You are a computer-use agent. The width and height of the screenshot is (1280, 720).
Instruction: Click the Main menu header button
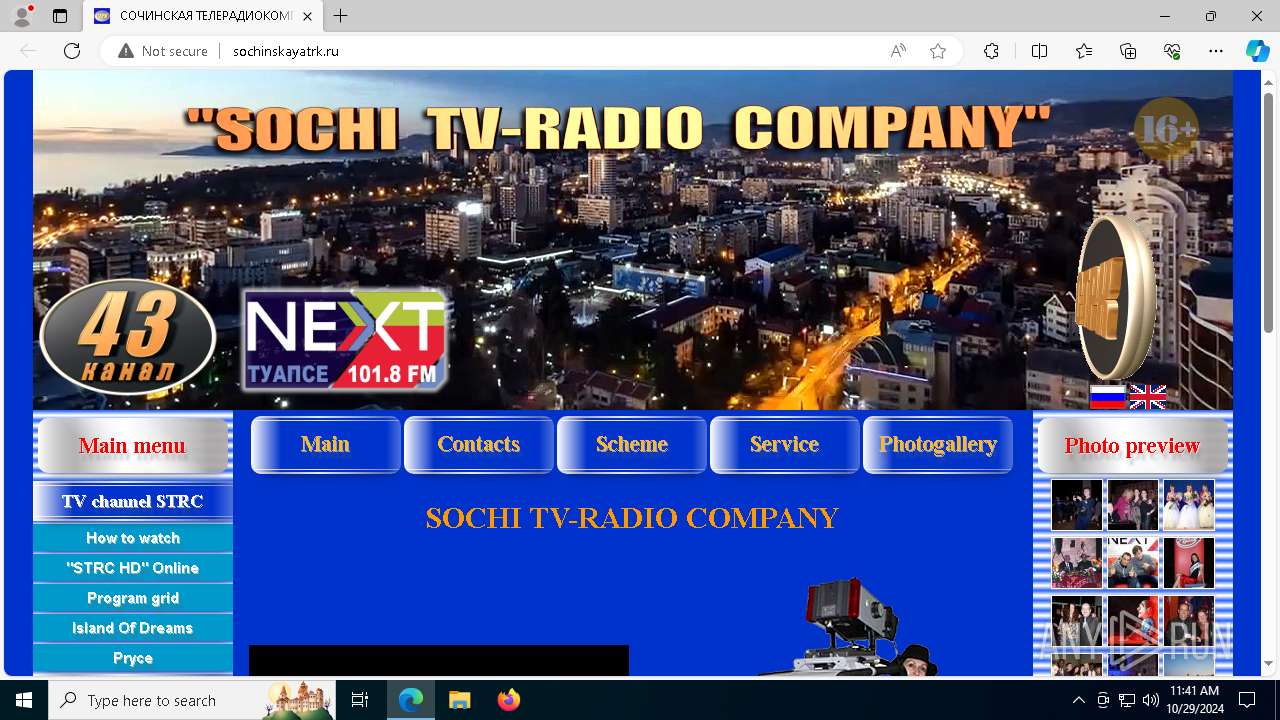click(132, 445)
